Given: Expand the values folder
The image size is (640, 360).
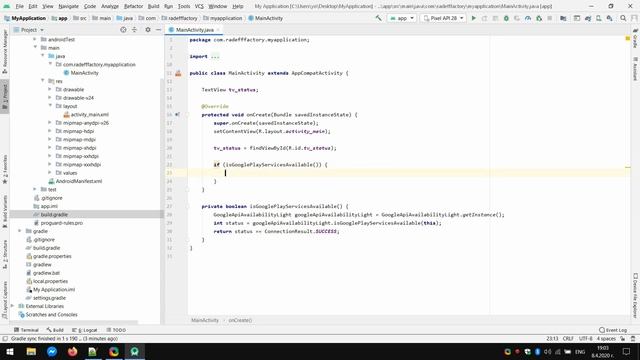Looking at the screenshot, I should tap(50, 172).
